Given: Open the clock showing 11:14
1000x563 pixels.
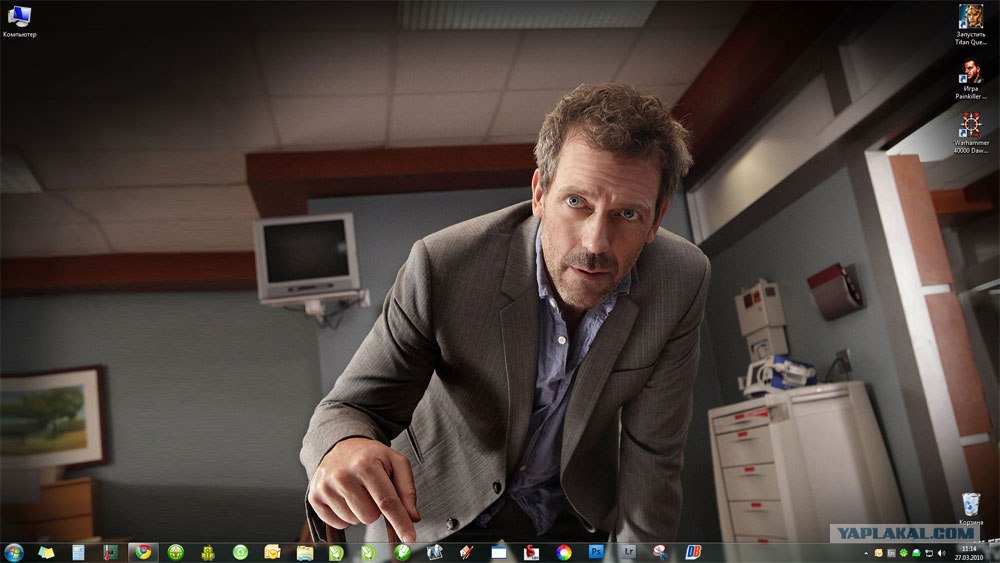Looking at the screenshot, I should tap(969, 553).
